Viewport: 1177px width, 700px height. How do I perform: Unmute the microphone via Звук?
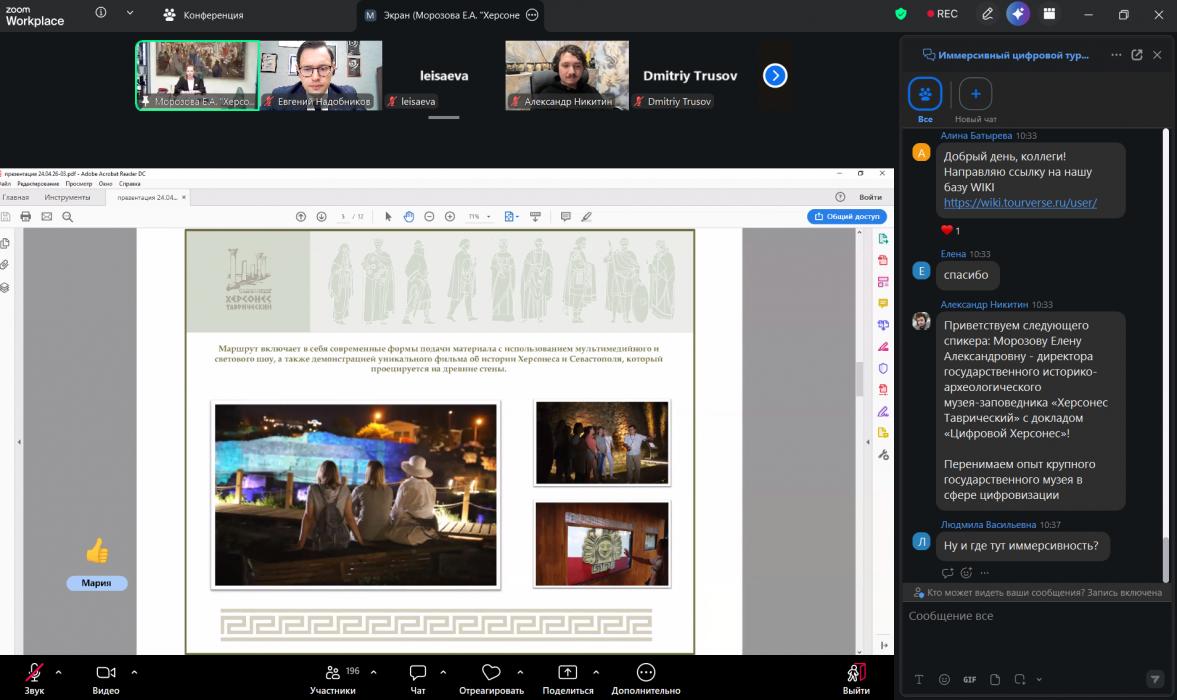point(34,679)
